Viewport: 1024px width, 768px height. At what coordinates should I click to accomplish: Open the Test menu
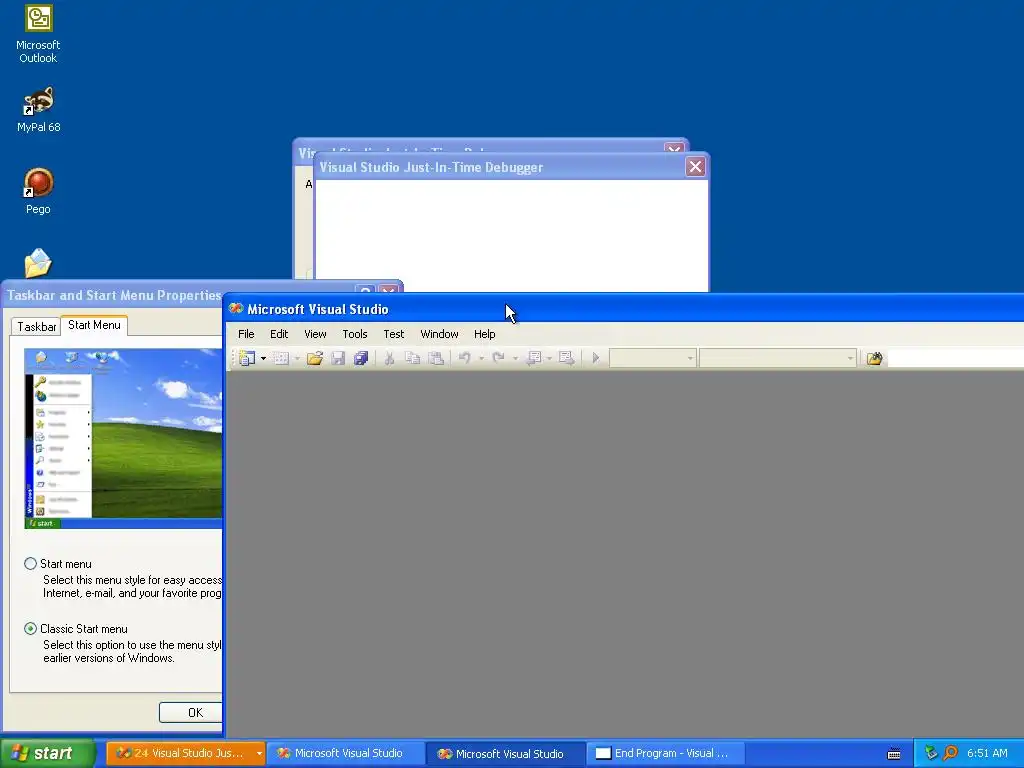[394, 334]
